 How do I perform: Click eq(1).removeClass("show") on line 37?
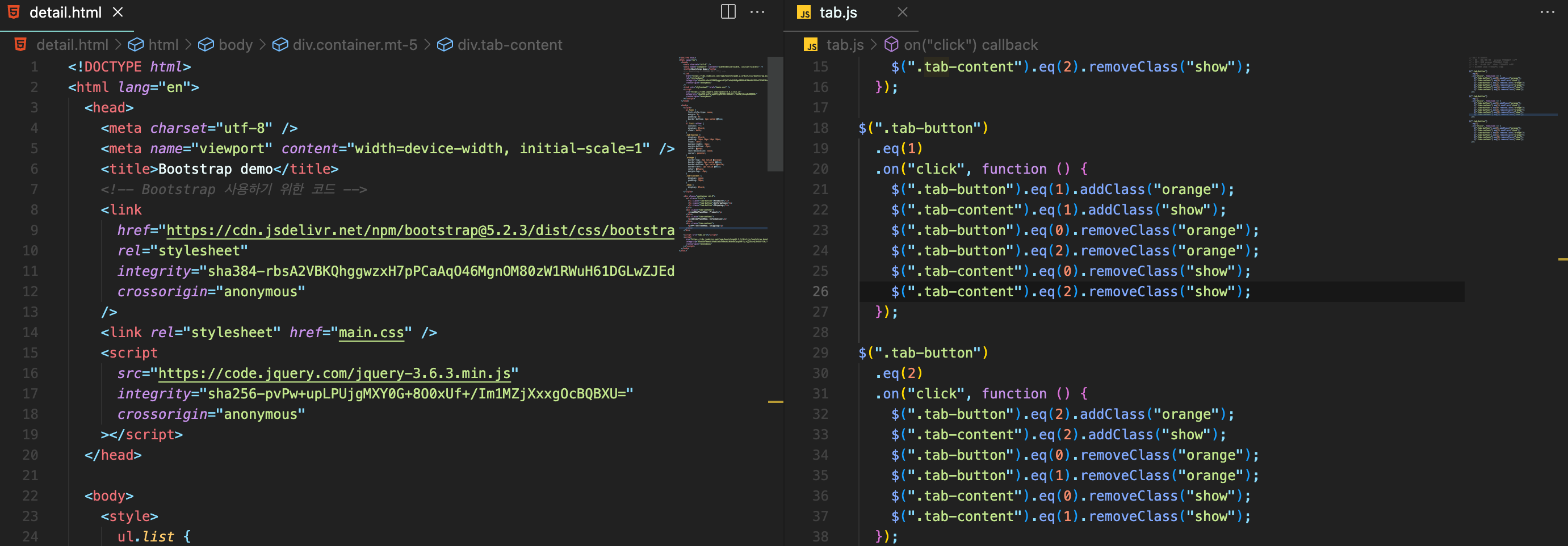(1141, 516)
